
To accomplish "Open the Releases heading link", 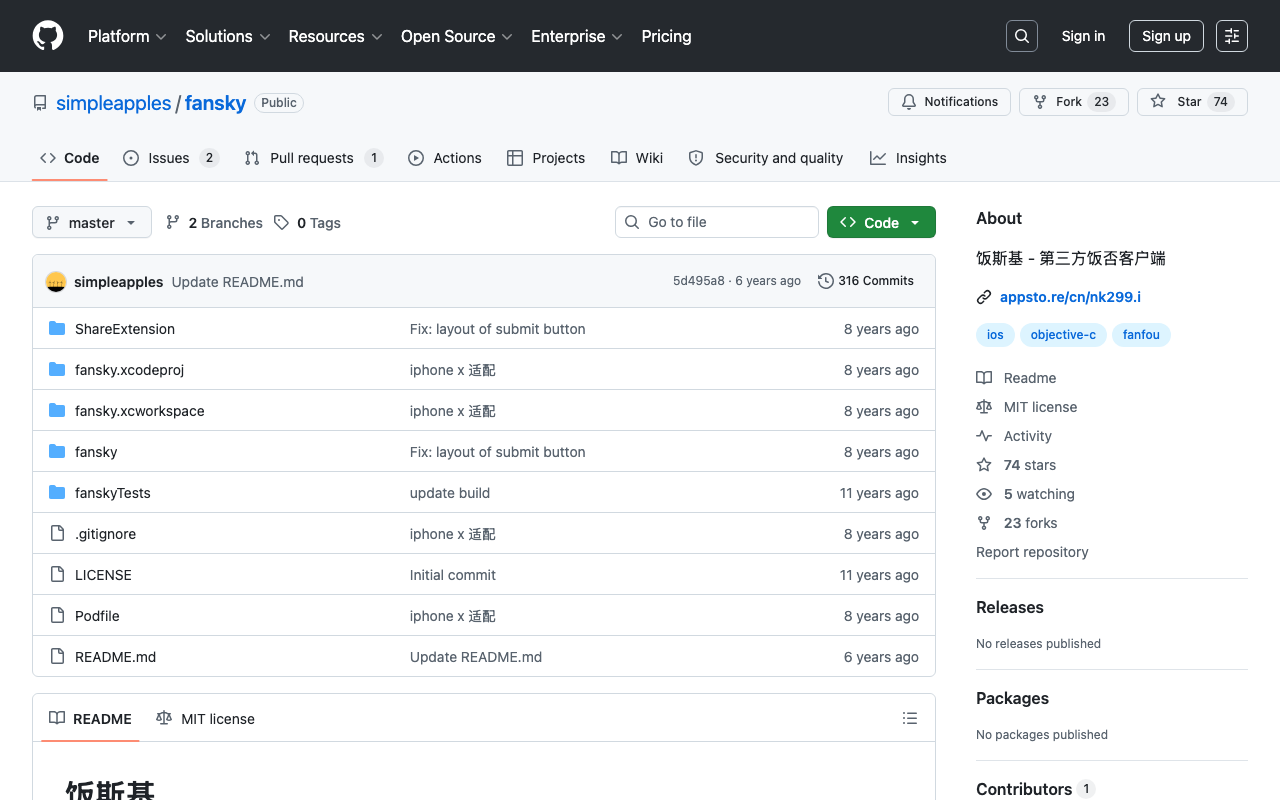I will 1010,607.
